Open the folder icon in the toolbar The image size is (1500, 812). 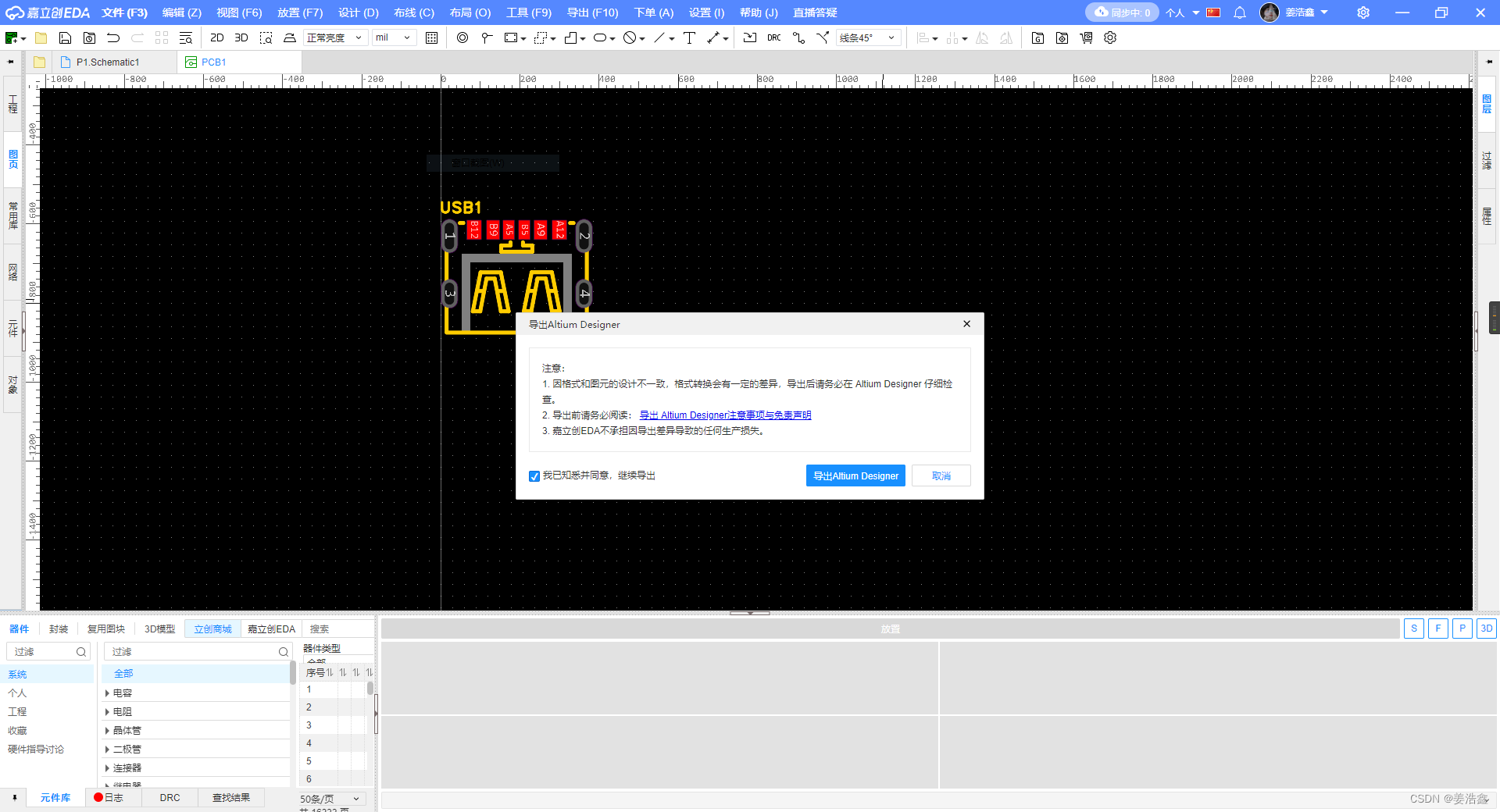(x=41, y=37)
